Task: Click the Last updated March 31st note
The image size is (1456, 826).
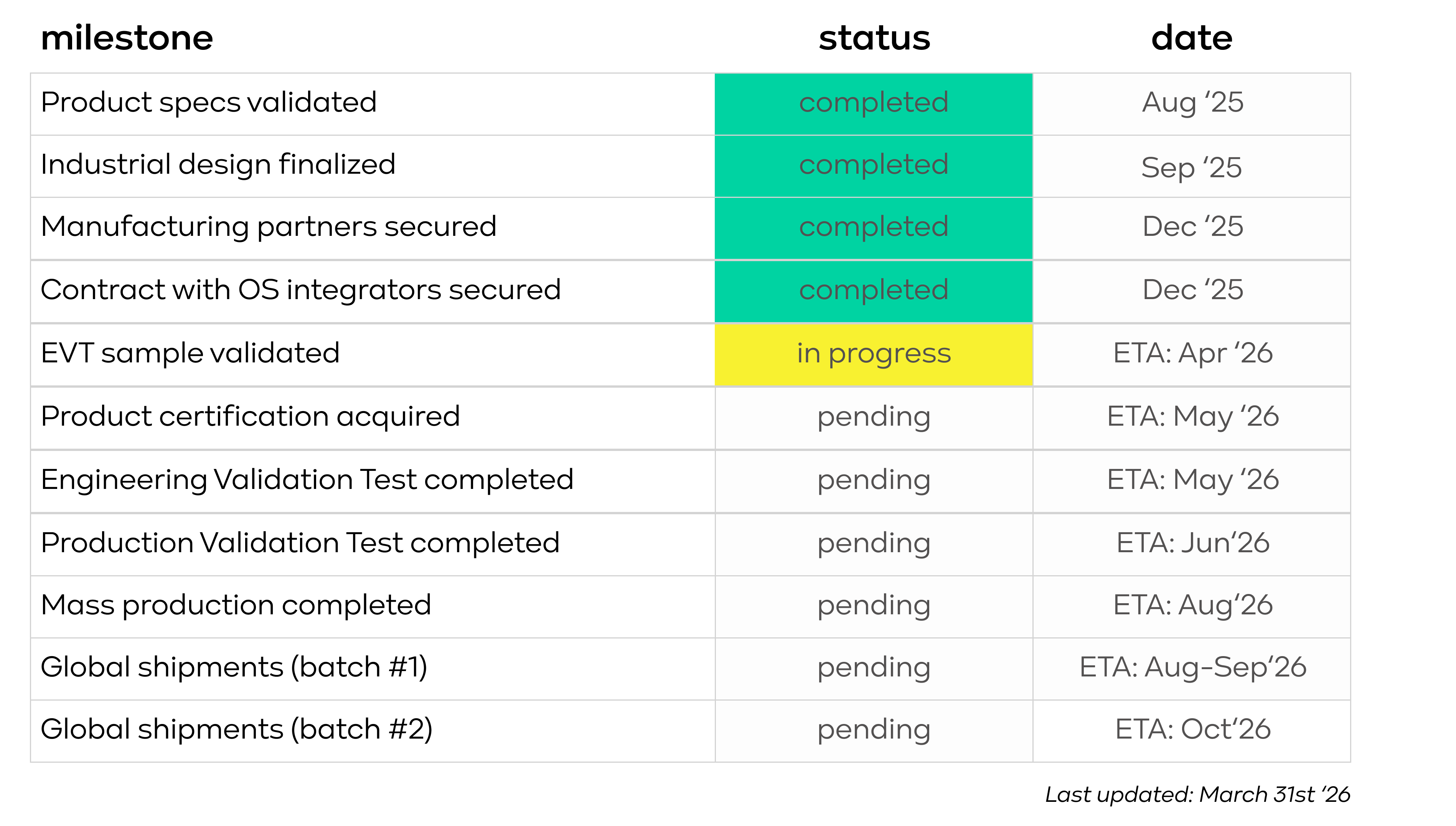Action: click(x=1198, y=794)
